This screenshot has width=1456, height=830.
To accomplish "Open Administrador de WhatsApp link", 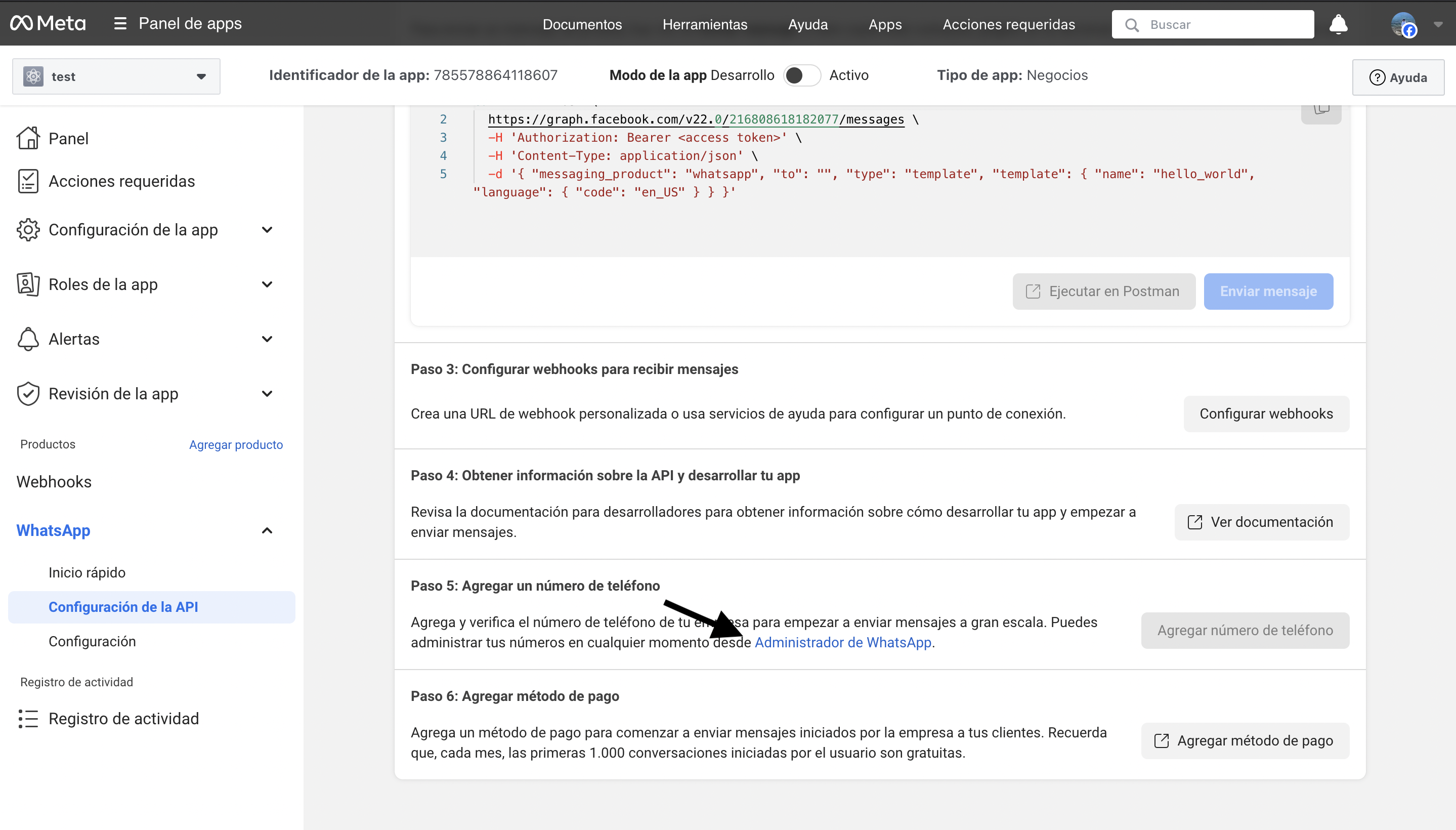I will pos(842,642).
